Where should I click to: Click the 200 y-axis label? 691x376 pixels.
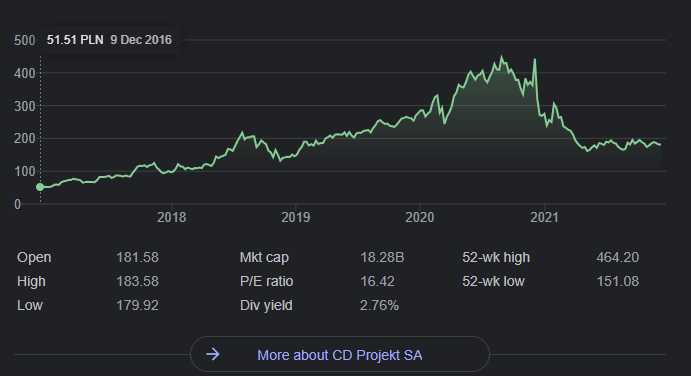(x=24, y=138)
